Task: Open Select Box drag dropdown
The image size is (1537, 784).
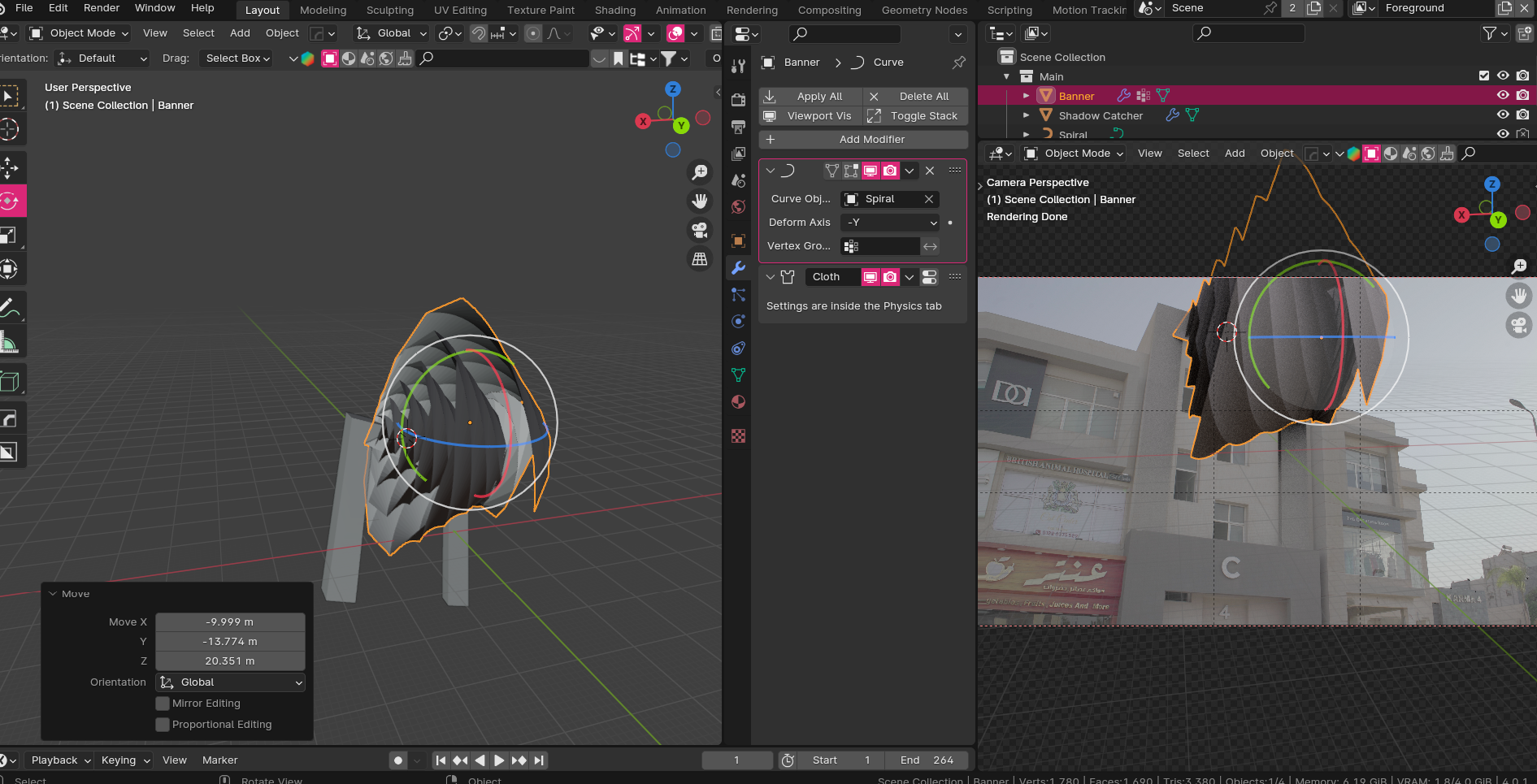Action: click(237, 58)
